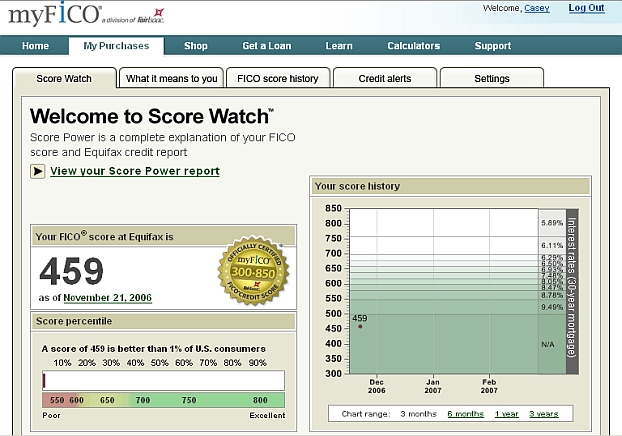Click the gold officially certified myFICO seal

pos(253,271)
